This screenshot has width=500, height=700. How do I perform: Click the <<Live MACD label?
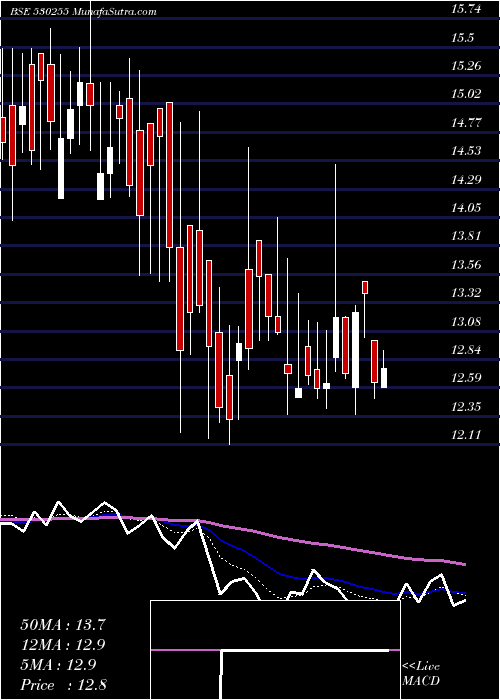[421, 674]
